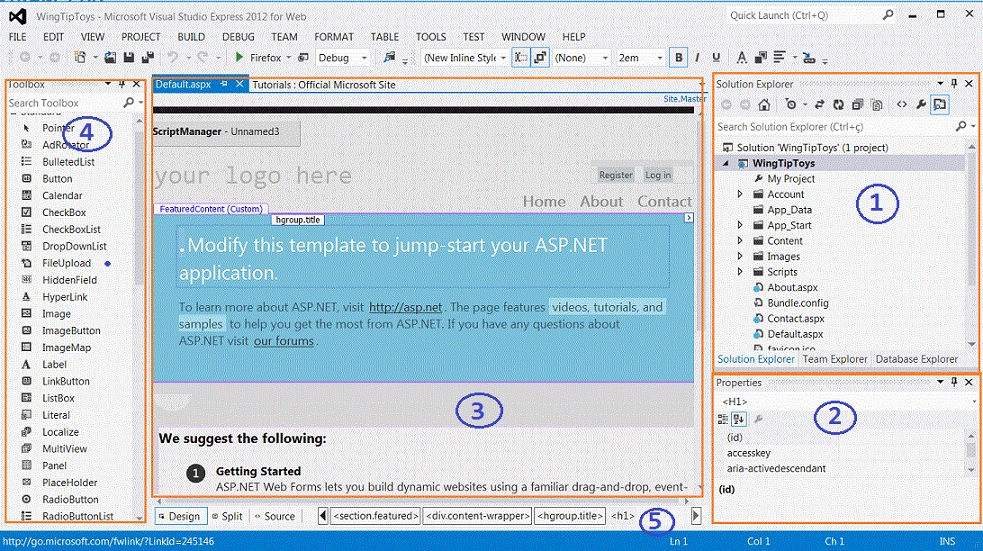Start debugging with the green Firefox play icon
The width and height of the screenshot is (983, 551).
(x=239, y=57)
